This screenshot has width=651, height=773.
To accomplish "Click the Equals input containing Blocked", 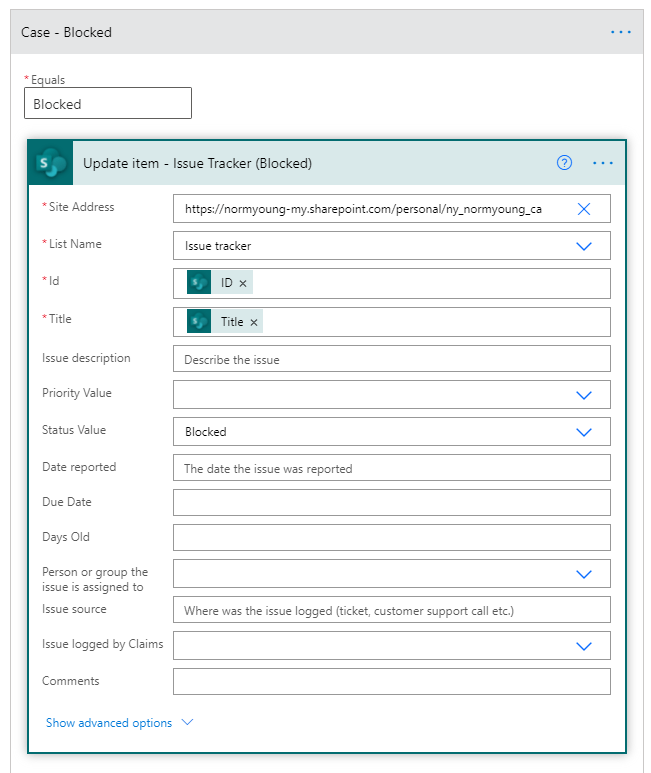I will pyautogui.click(x=108, y=104).
